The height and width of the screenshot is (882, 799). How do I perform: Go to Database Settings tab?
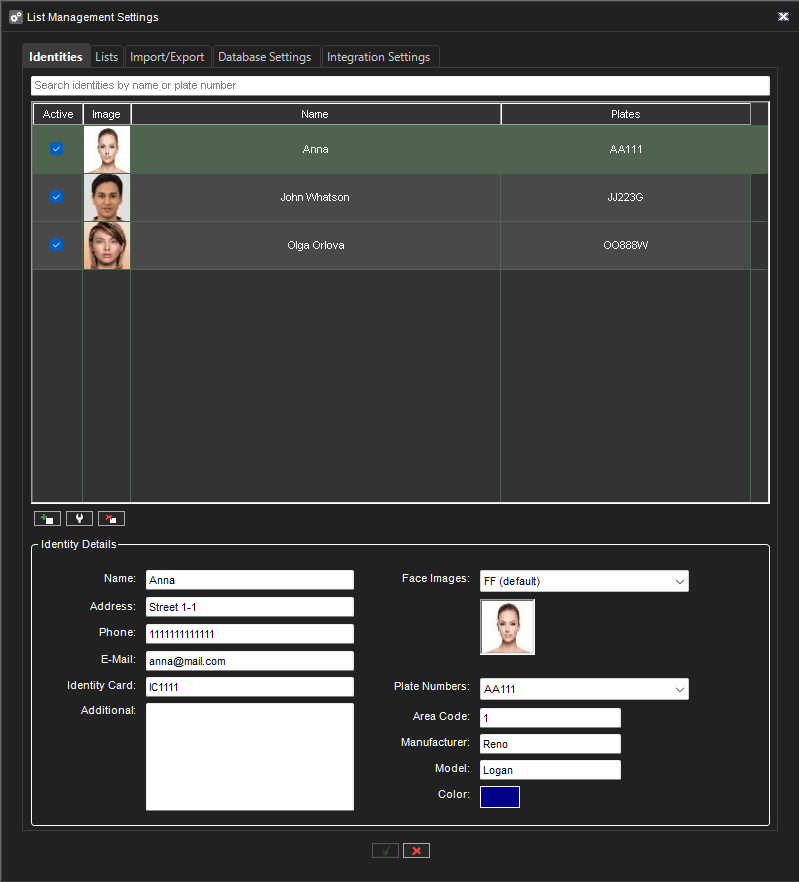(x=265, y=57)
